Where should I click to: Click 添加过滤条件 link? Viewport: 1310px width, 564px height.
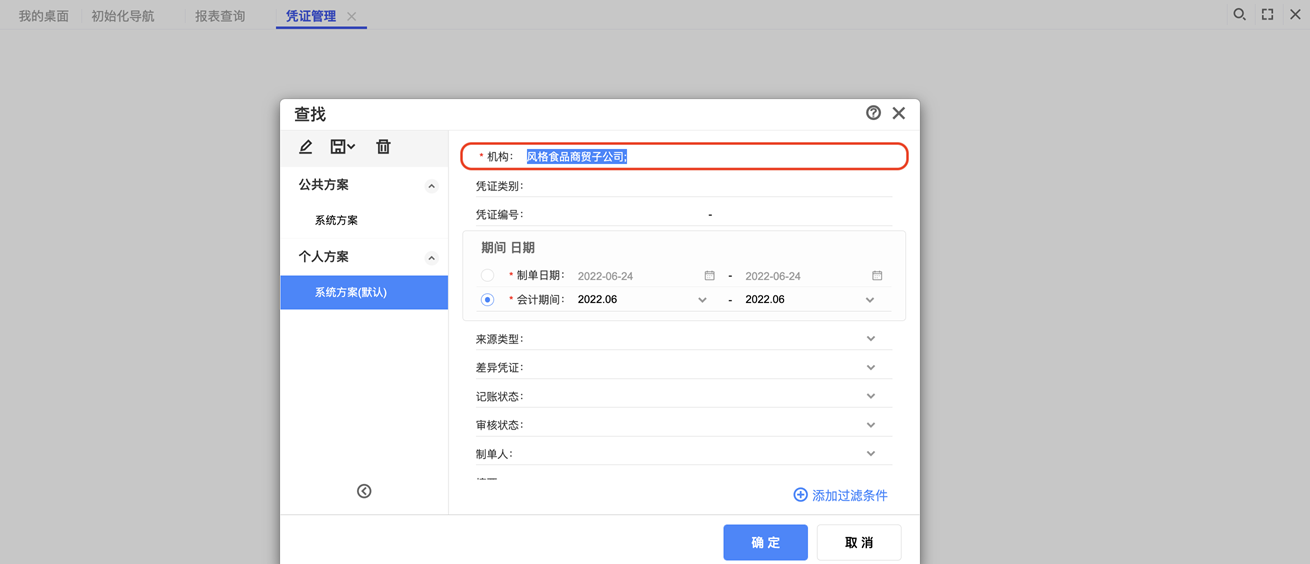(x=840, y=495)
